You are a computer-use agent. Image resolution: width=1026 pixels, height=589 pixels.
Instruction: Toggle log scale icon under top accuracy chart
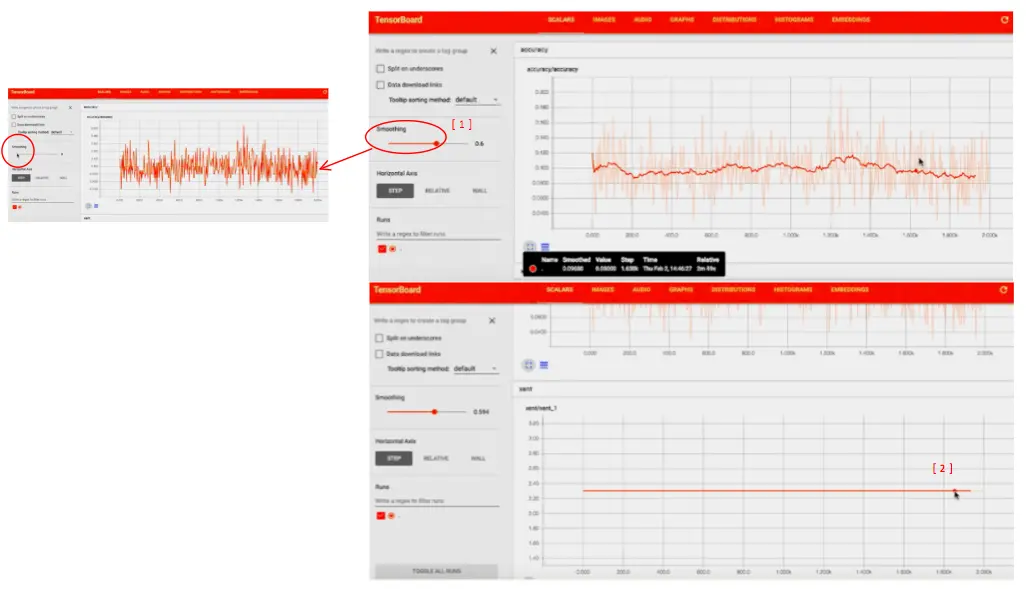click(x=545, y=247)
